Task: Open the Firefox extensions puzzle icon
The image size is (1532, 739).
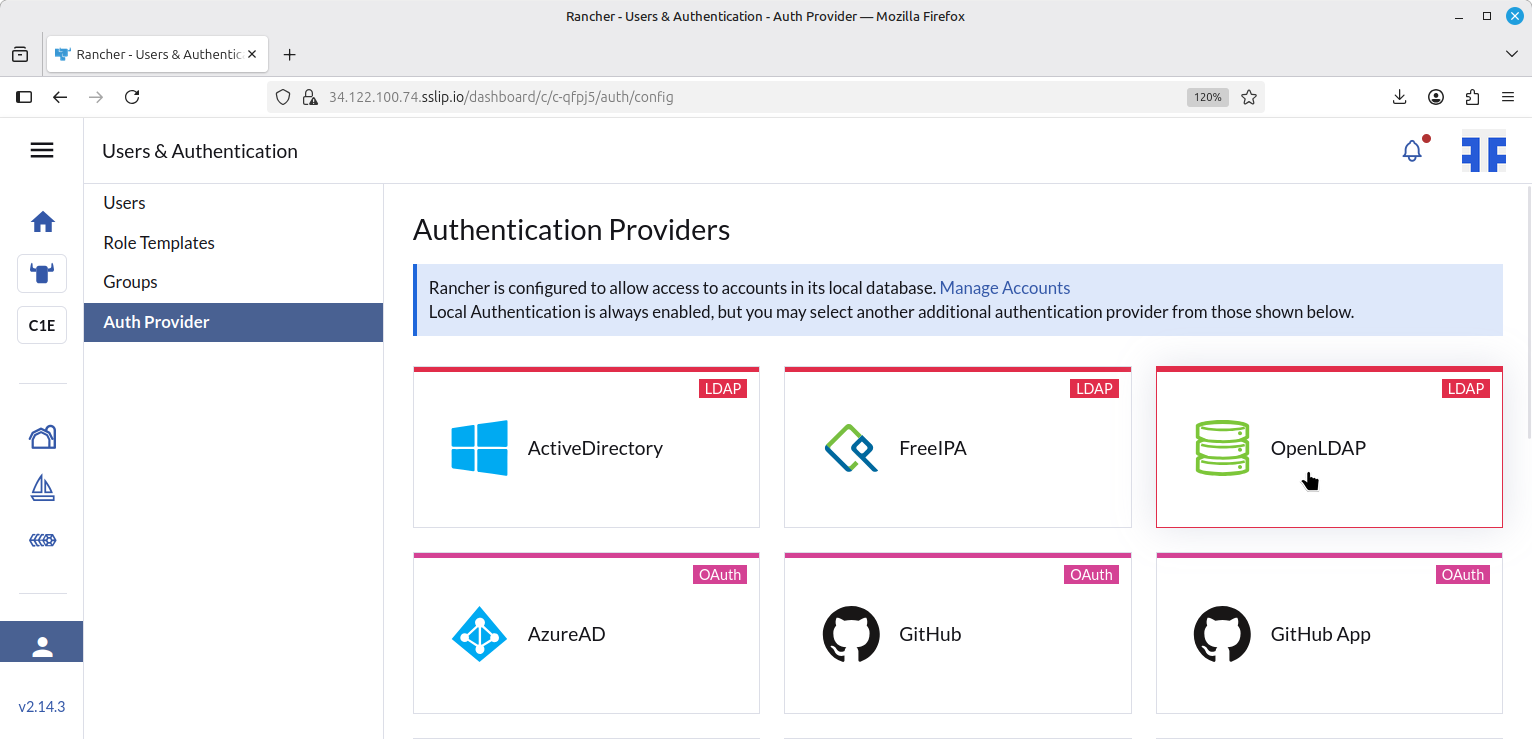Action: click(1472, 97)
